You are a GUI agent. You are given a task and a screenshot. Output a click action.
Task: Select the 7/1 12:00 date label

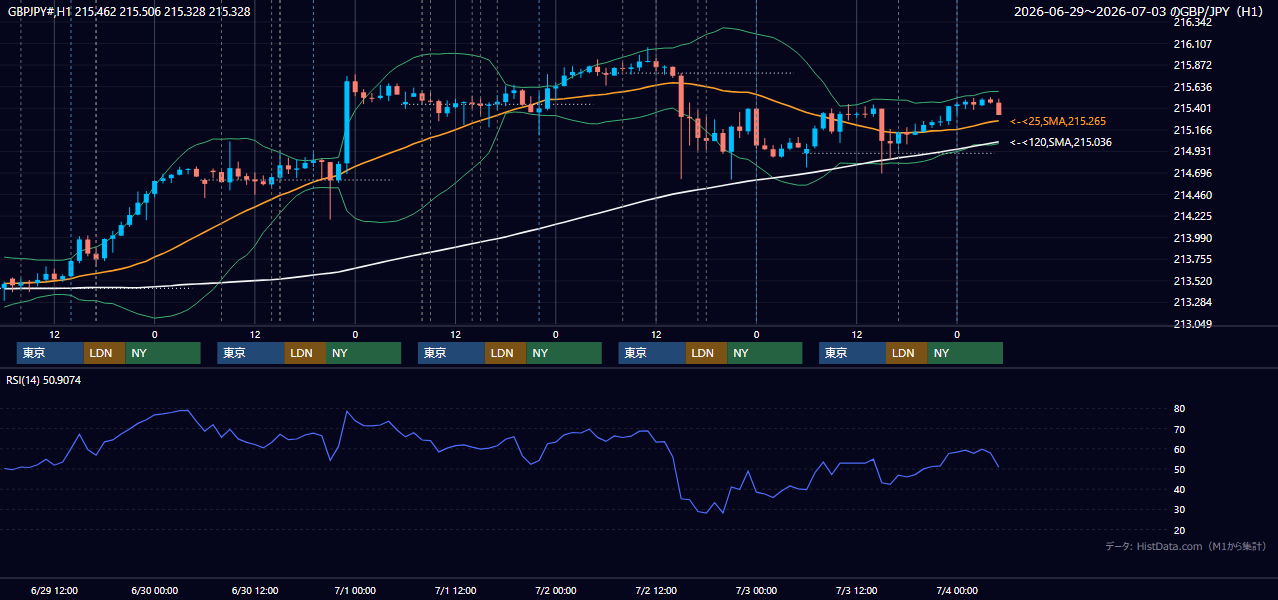(455, 590)
